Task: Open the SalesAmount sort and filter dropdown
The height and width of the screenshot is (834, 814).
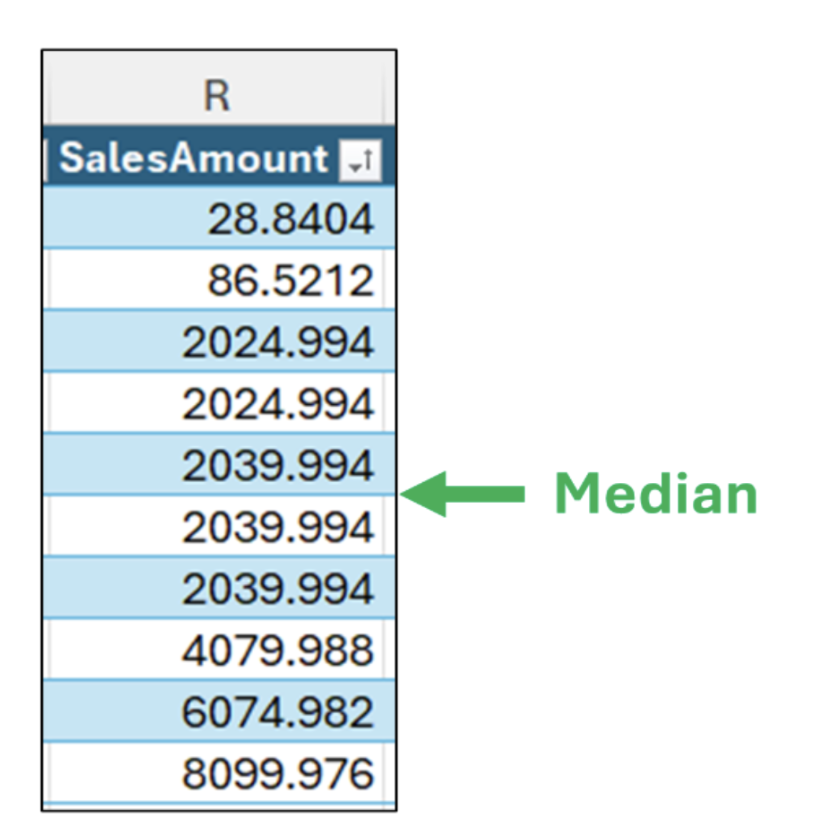Action: pyautogui.click(x=360, y=159)
